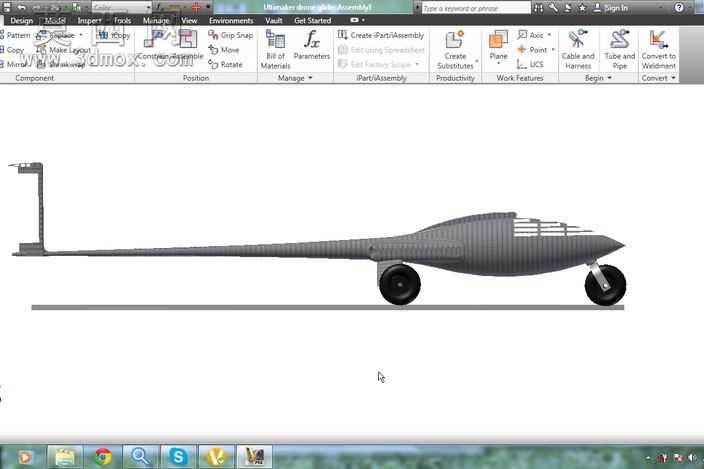
Task: Open the Manage ribbon tab
Action: coord(156,21)
